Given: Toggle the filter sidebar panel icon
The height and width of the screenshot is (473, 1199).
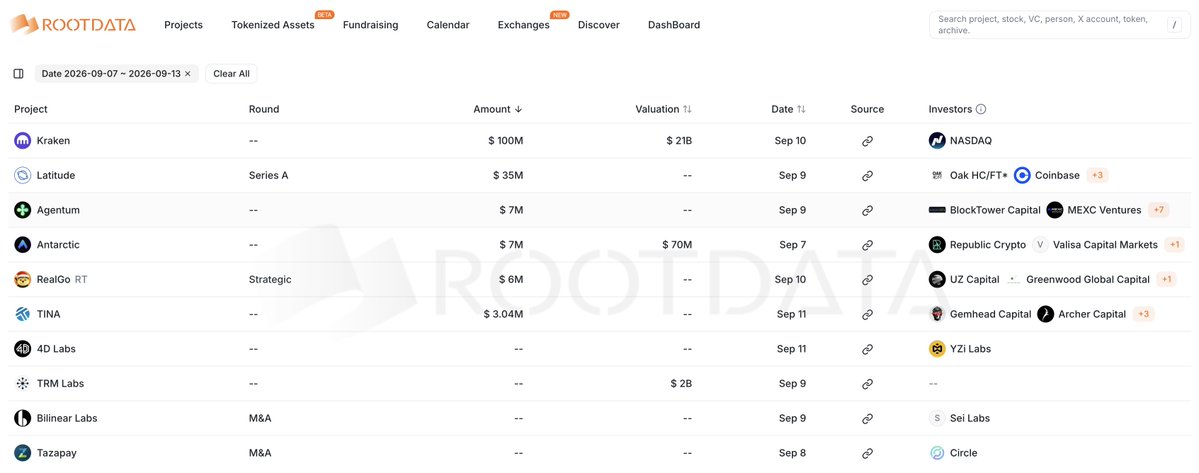Looking at the screenshot, I should (18, 73).
